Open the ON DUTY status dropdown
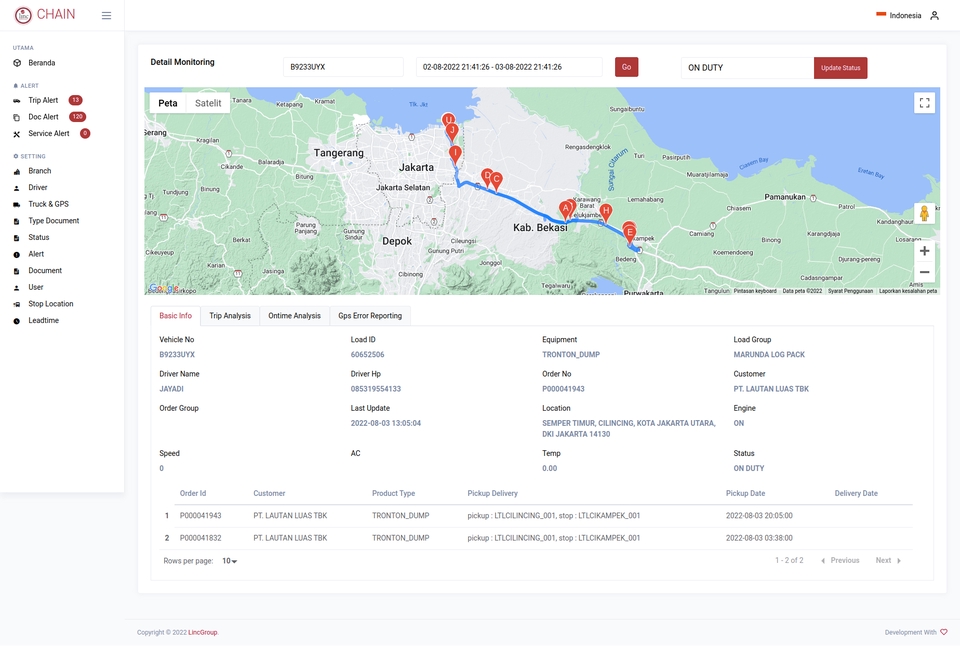 [x=747, y=67]
